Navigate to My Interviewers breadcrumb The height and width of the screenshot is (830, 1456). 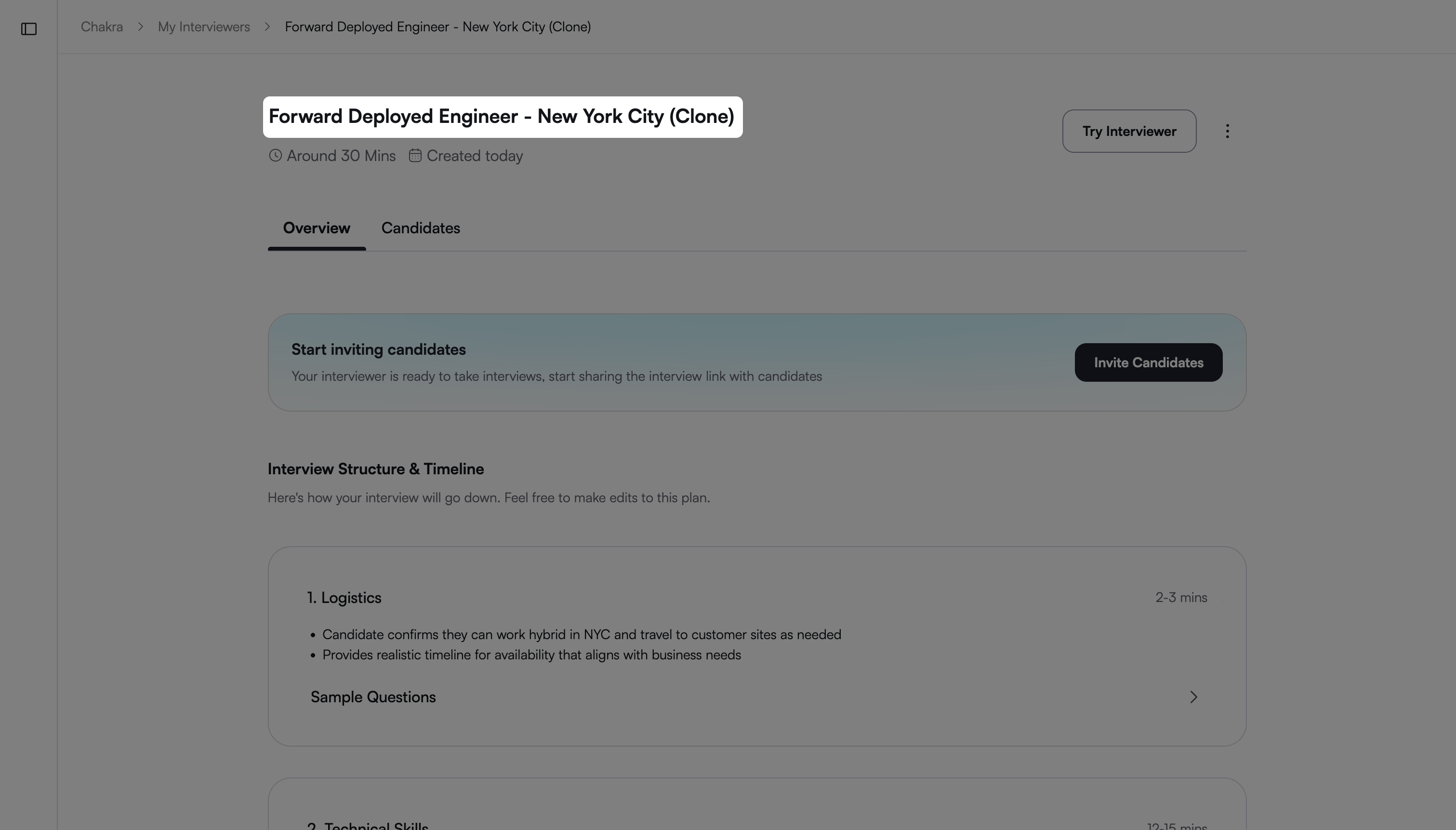[x=204, y=27]
